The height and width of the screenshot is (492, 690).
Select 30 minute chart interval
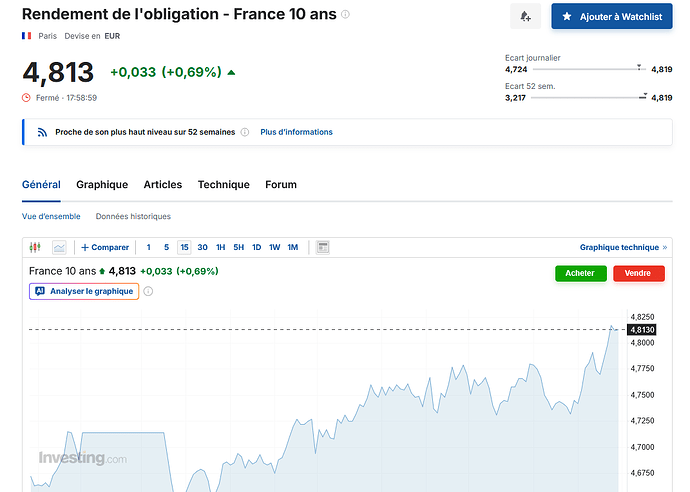202,247
